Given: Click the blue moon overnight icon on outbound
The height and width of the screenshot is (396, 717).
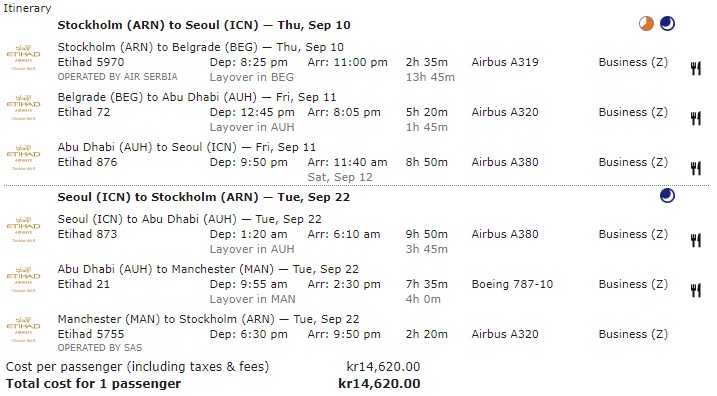Looking at the screenshot, I should pos(667,23).
